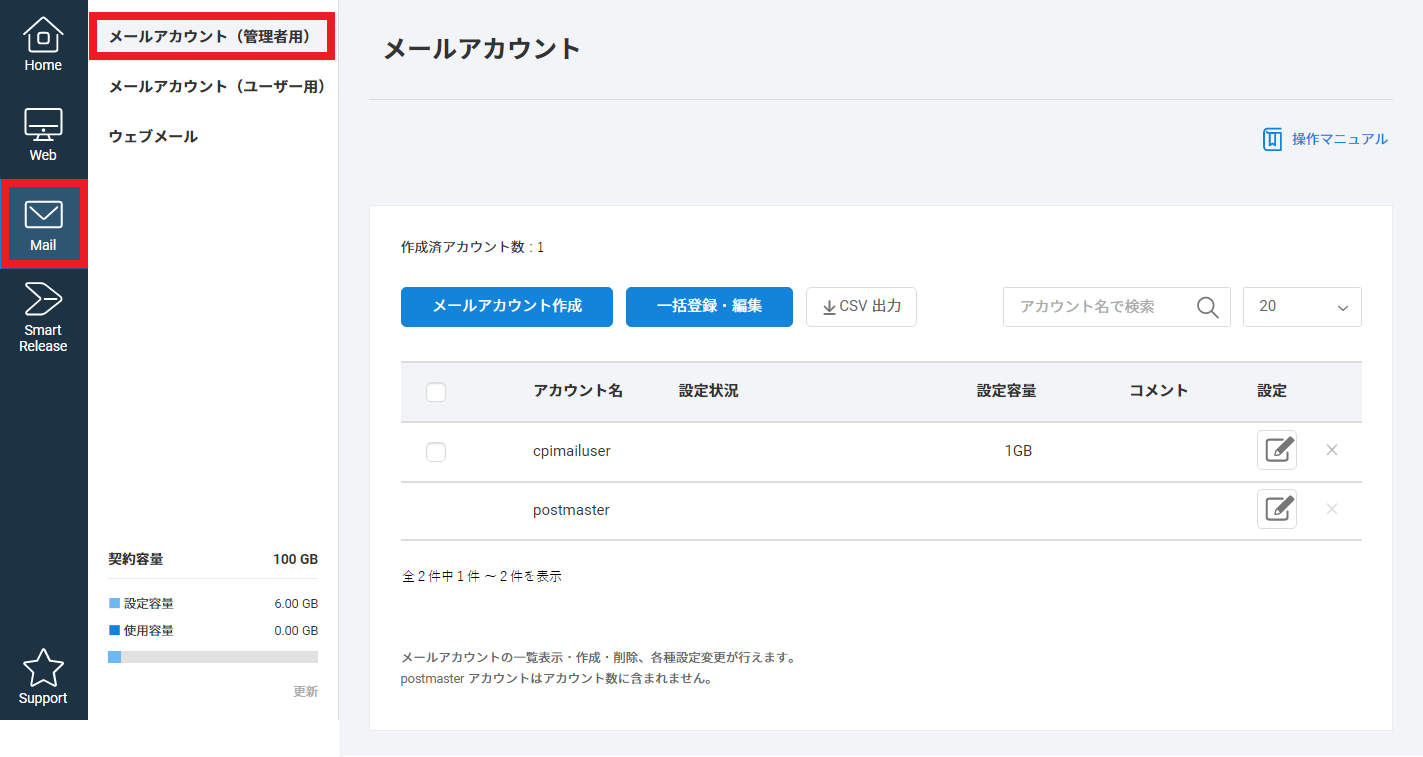
Task: Expand the 20 per page dropdown
Action: click(1301, 307)
